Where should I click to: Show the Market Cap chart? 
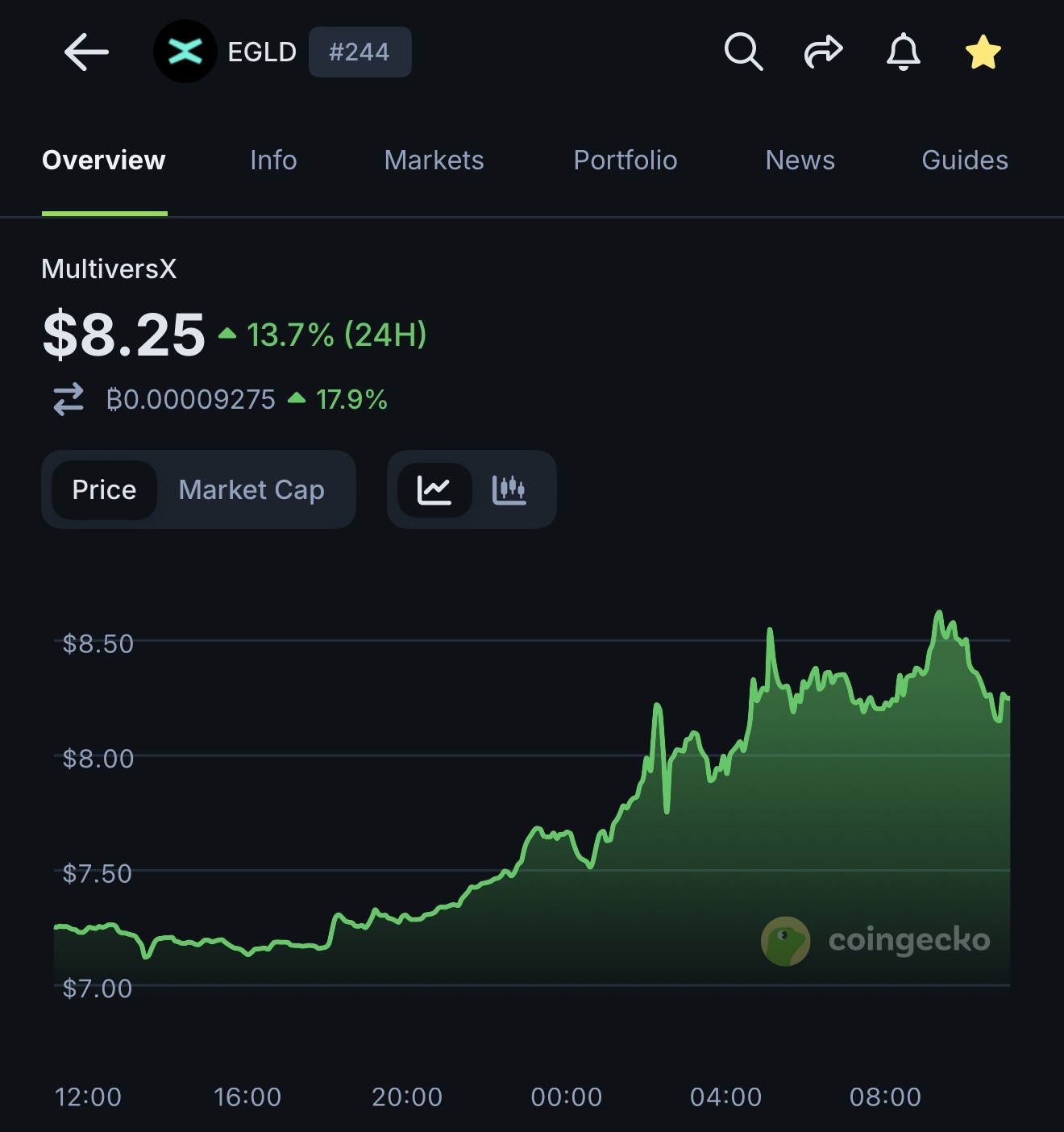click(251, 489)
